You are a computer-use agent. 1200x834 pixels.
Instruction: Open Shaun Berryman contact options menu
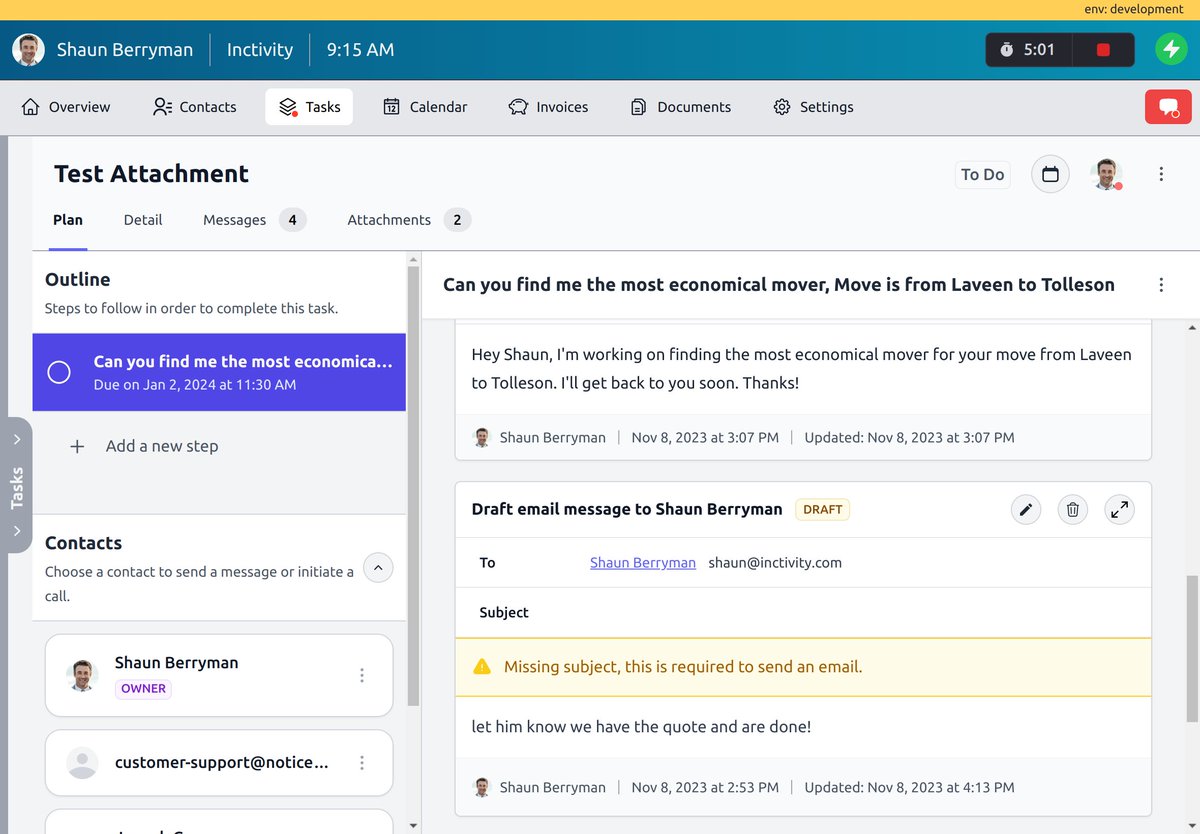362,676
